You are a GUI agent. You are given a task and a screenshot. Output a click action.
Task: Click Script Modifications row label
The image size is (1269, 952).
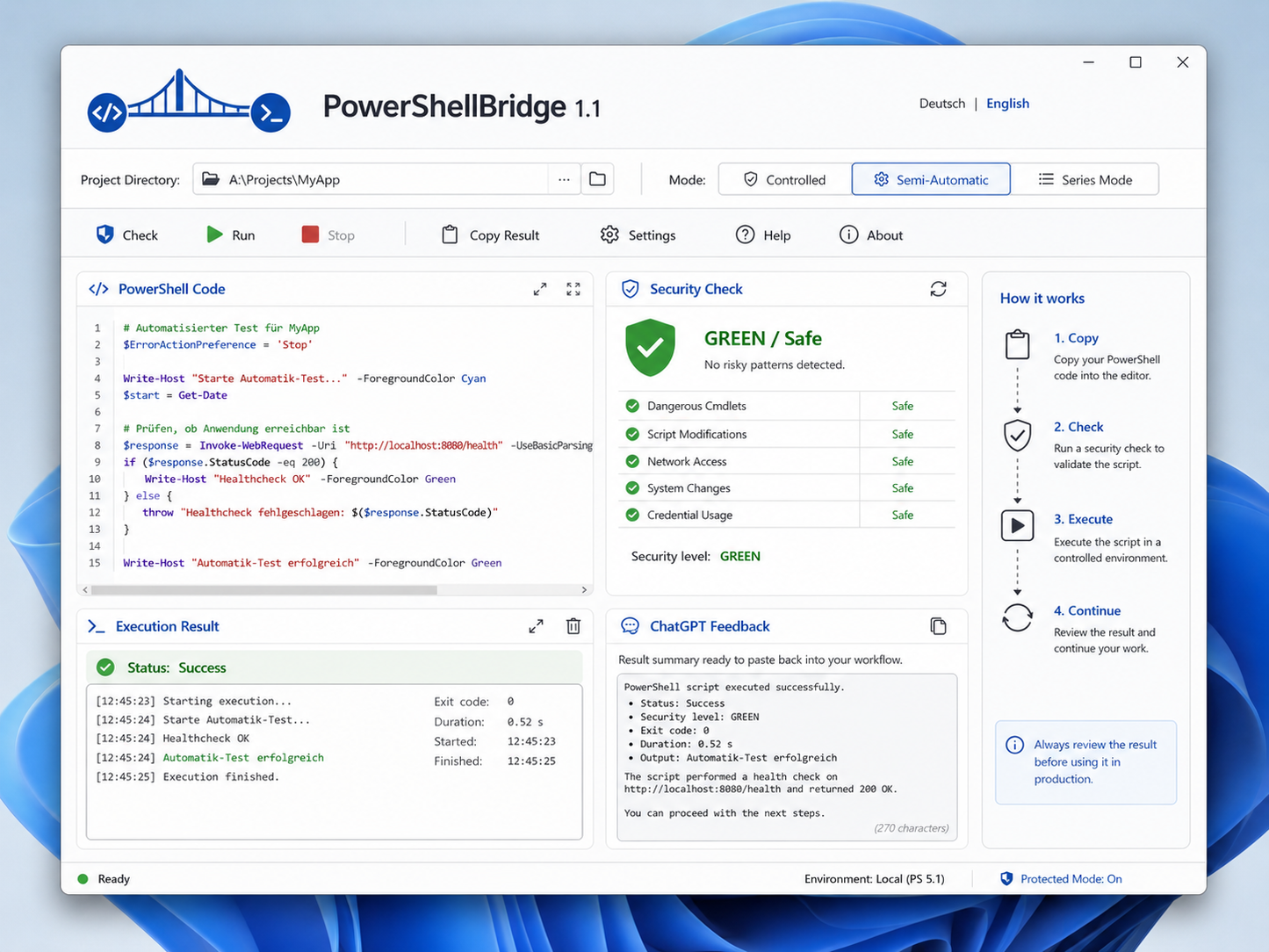coord(696,434)
